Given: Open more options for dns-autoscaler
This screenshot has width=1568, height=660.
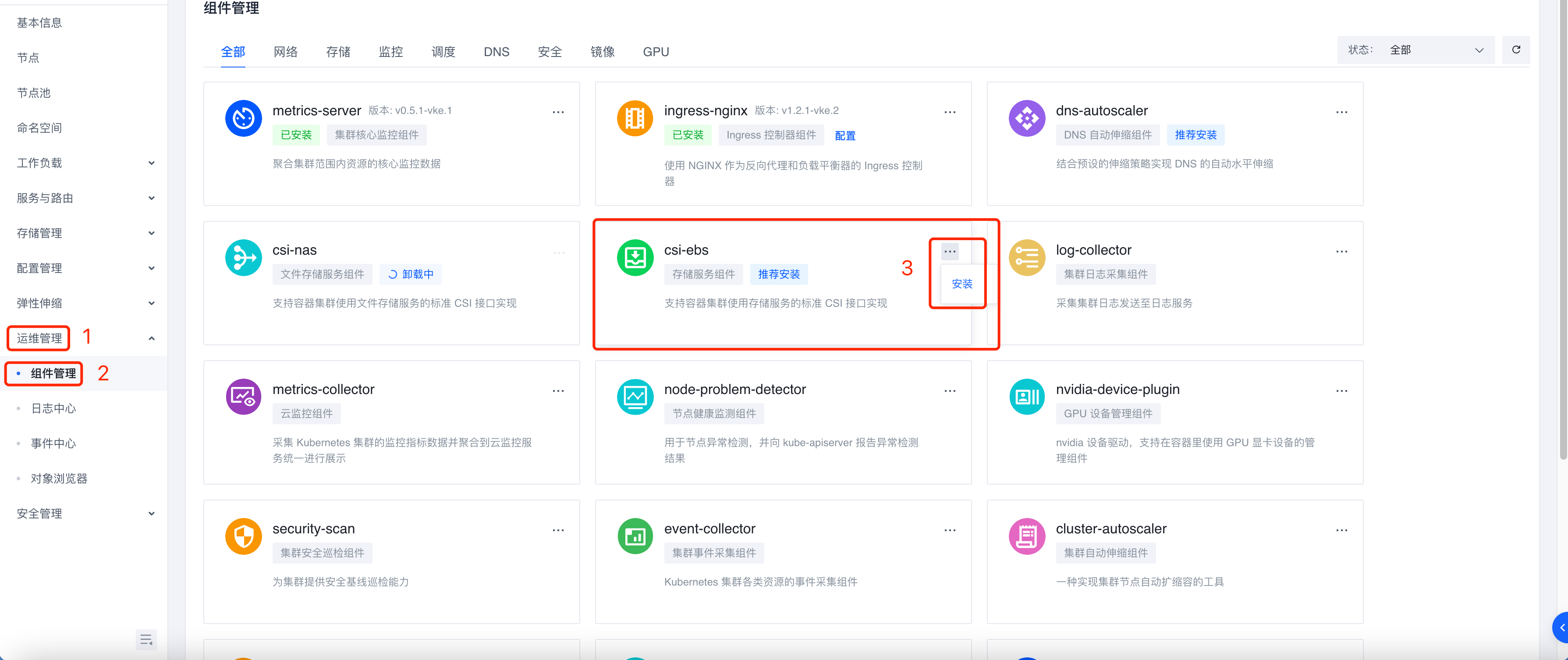Looking at the screenshot, I should pyautogui.click(x=1341, y=112).
